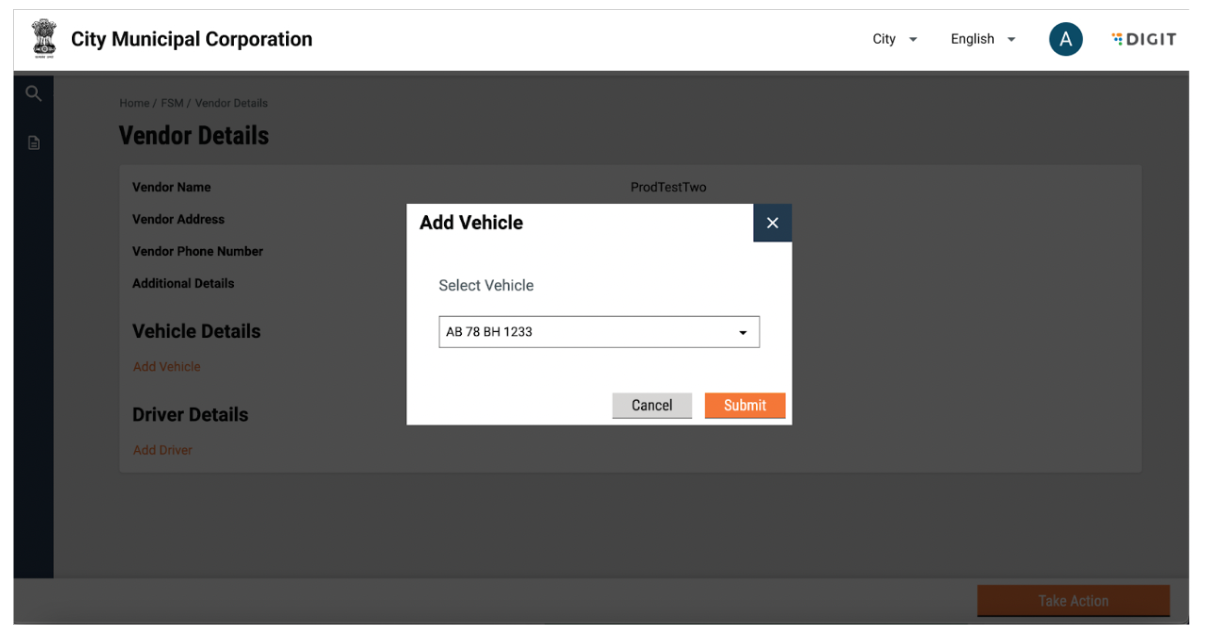Submit the selected vehicle
Viewport: 1216px width, 634px height.
point(745,405)
